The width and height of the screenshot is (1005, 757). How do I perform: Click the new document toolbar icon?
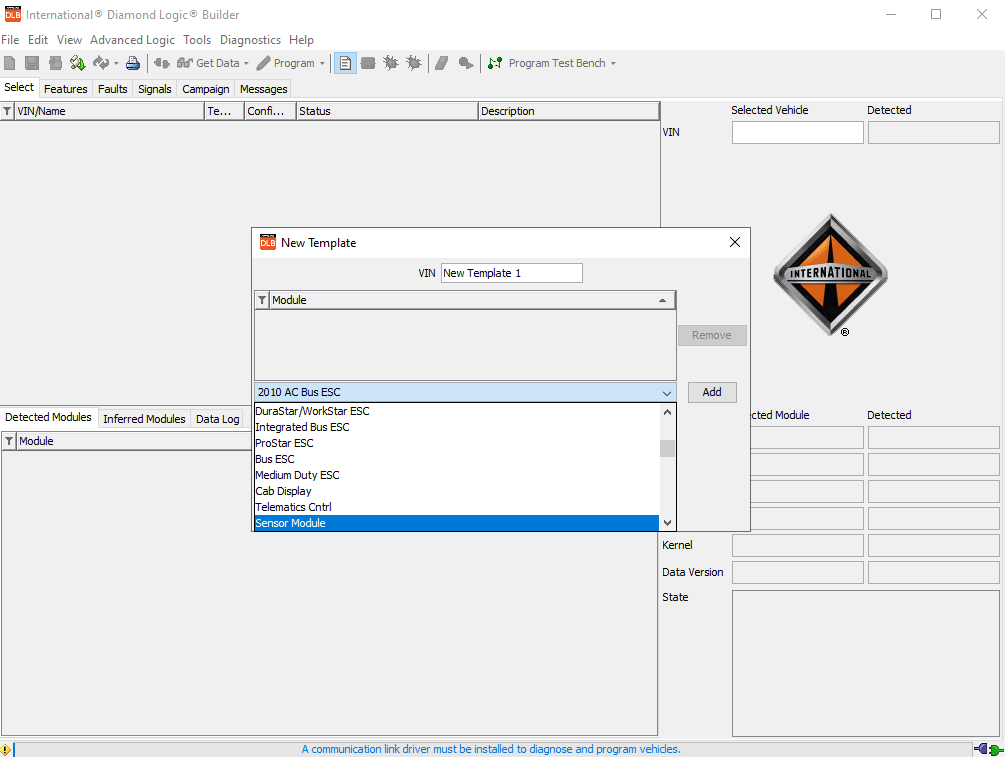pos(10,63)
